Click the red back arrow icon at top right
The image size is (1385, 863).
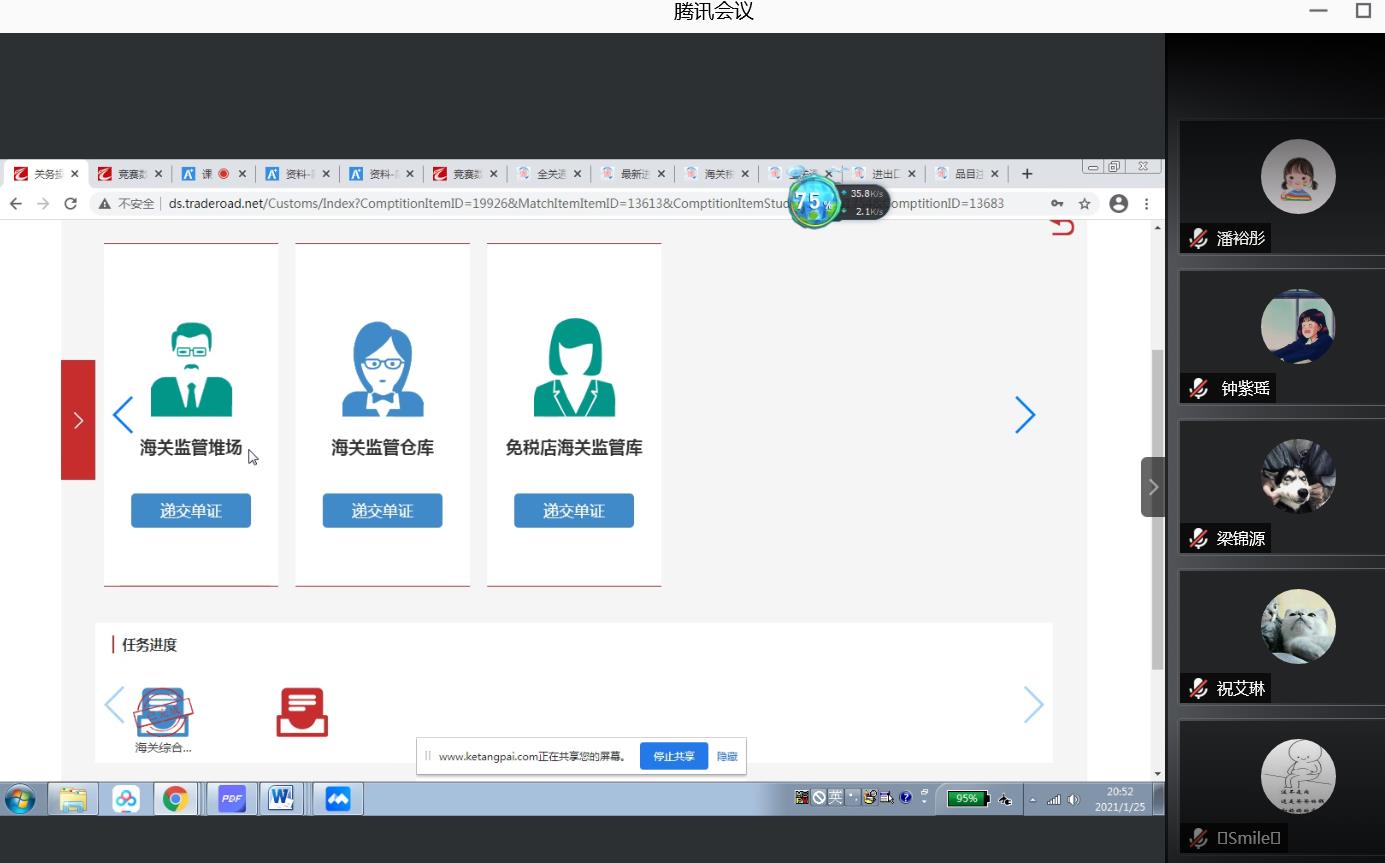[1062, 228]
